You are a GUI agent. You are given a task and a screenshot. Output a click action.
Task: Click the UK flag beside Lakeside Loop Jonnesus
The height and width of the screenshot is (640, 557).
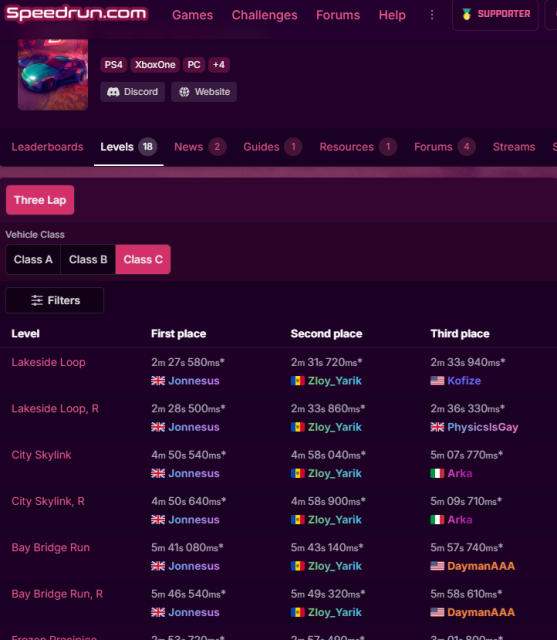pos(158,381)
